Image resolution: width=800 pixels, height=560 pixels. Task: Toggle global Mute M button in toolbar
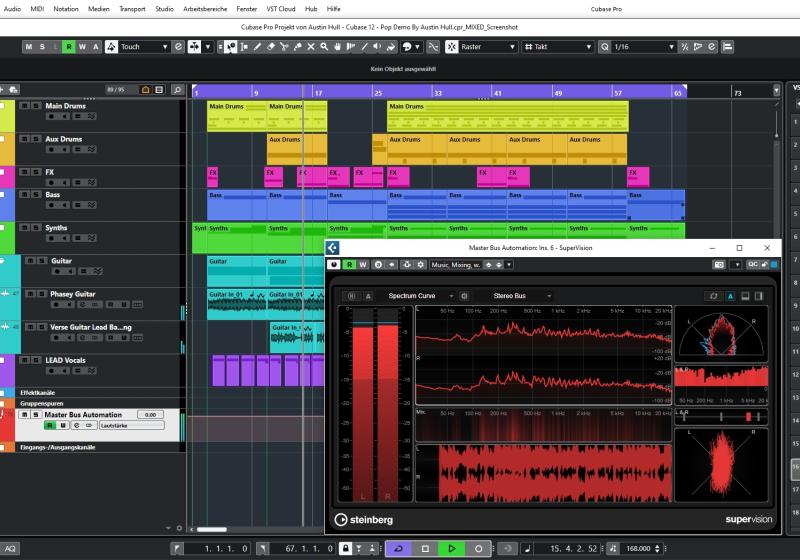pyautogui.click(x=29, y=47)
